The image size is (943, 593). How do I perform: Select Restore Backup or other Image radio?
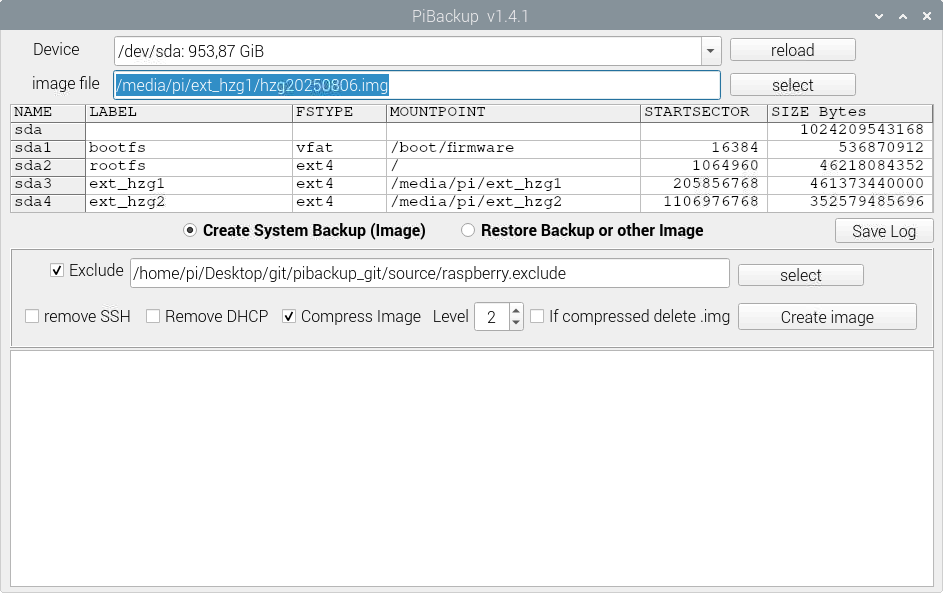tap(467, 230)
